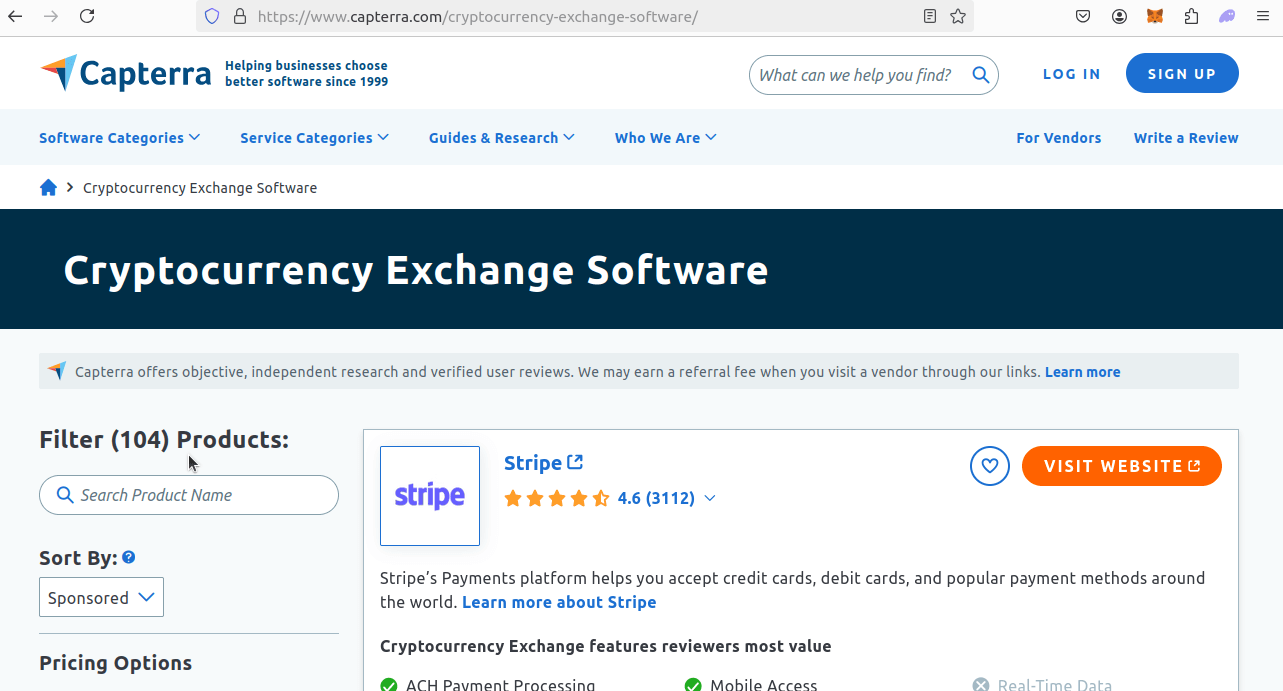This screenshot has height=691, width=1283.
Task: Click the Capterra logo
Action: coord(126,74)
